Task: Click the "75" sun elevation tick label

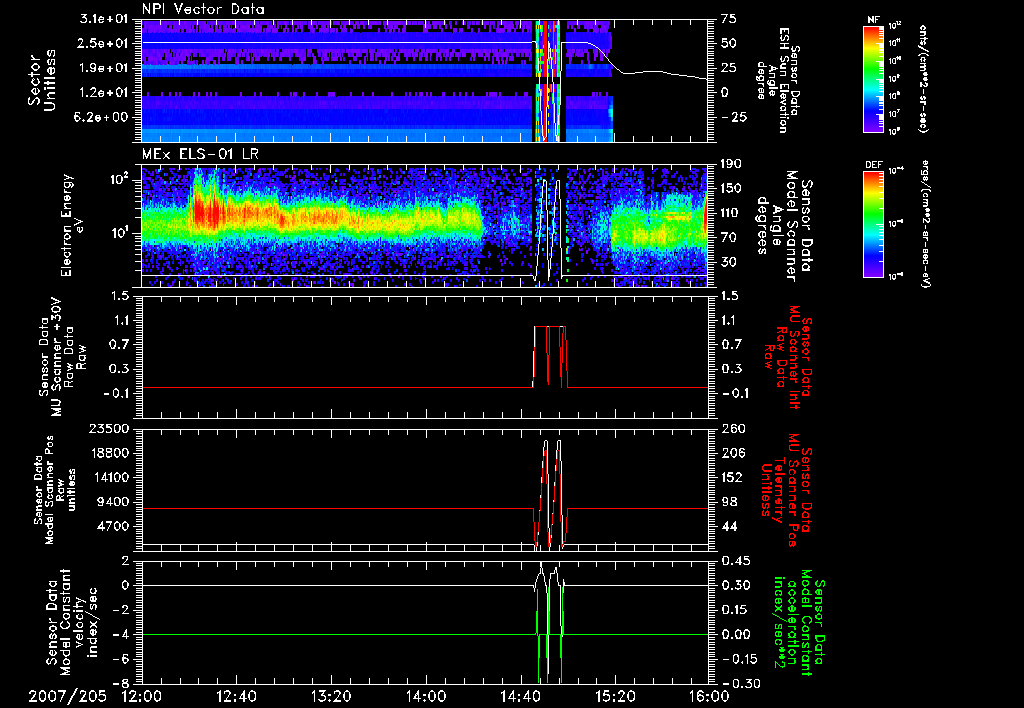Action: tap(728, 19)
